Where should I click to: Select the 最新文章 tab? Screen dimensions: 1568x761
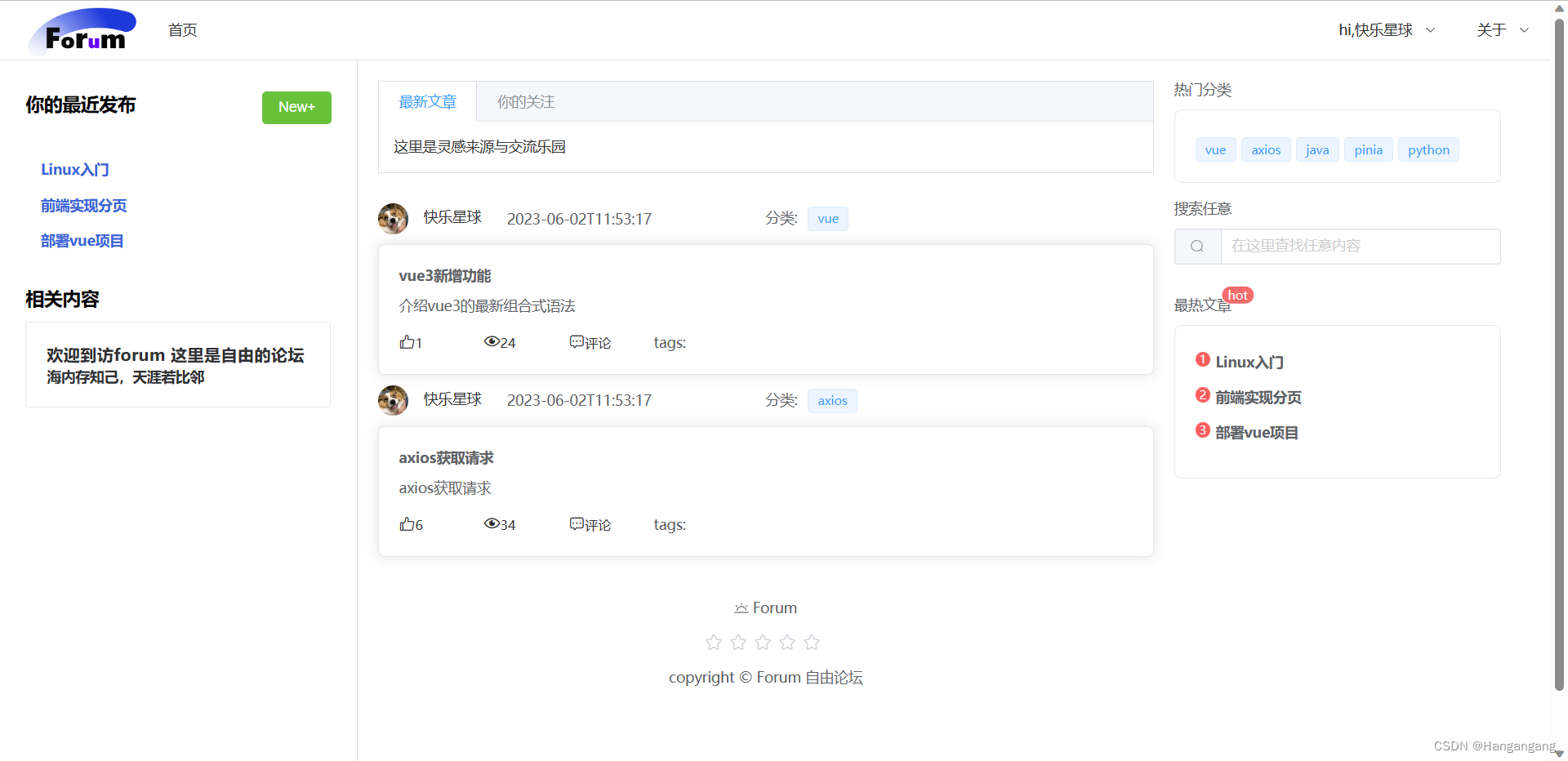point(427,101)
